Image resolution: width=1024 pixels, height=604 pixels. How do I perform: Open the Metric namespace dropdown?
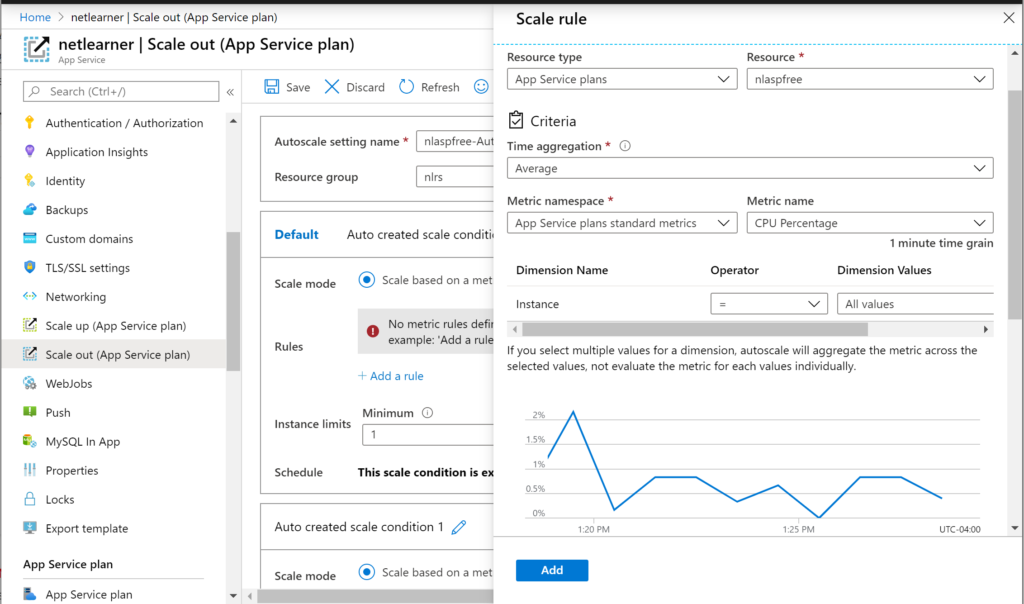click(622, 223)
